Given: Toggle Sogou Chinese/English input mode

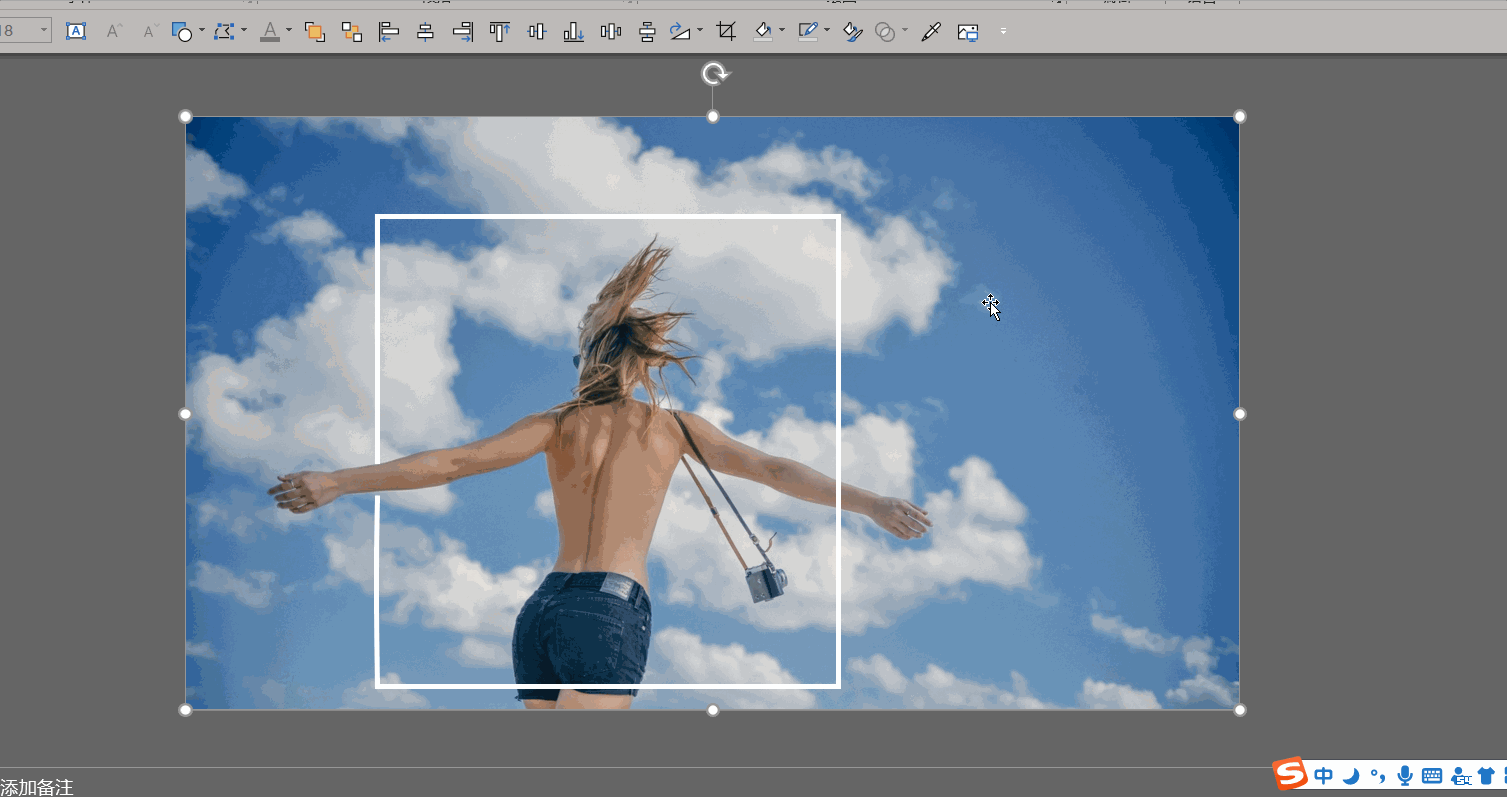Looking at the screenshot, I should pos(1324,776).
